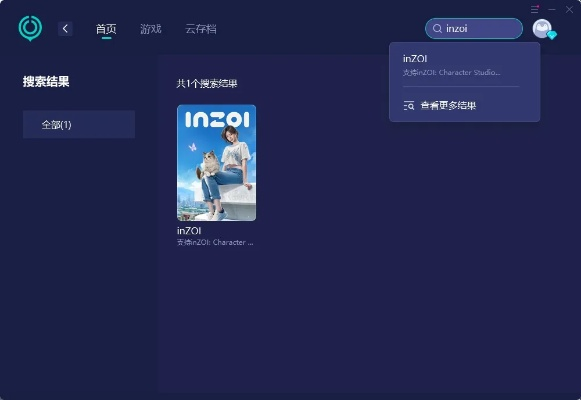Open the 首页 tab

[106, 29]
